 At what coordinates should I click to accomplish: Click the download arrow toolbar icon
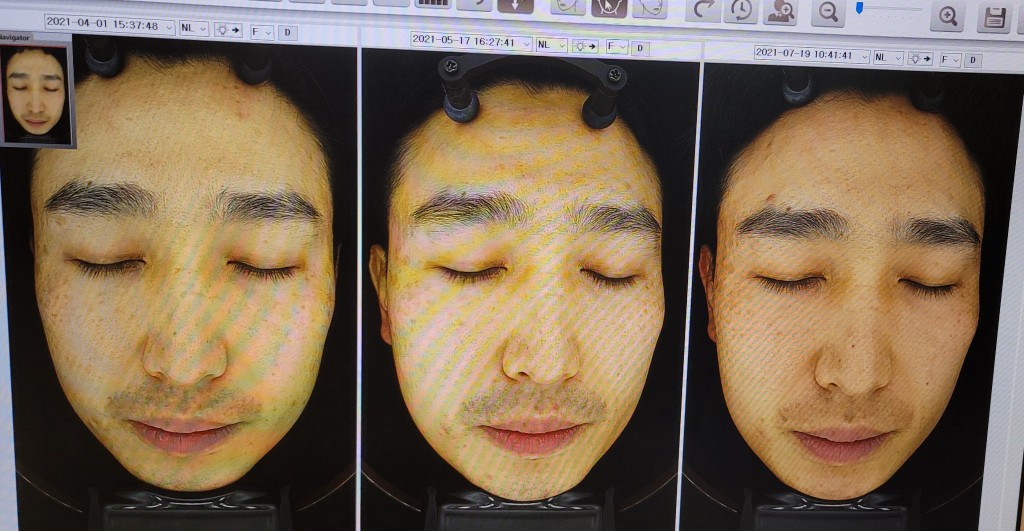coord(515,7)
